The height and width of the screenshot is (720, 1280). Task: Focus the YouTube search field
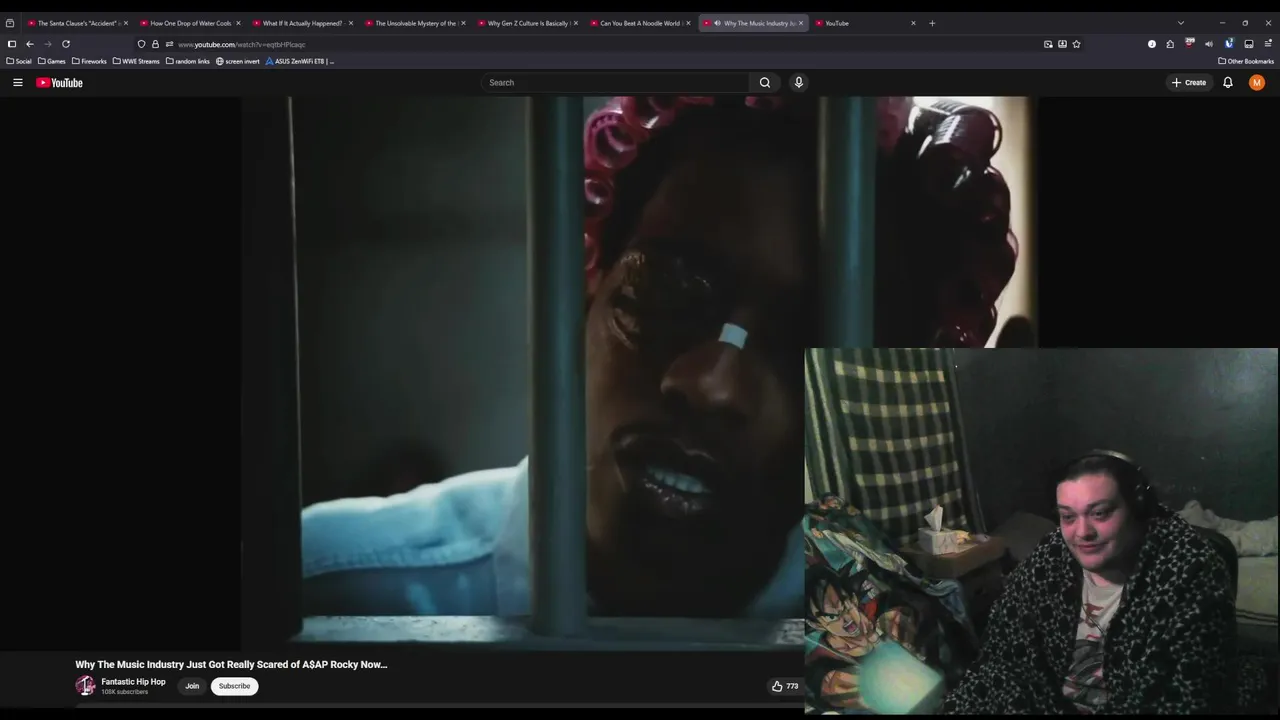coord(615,83)
